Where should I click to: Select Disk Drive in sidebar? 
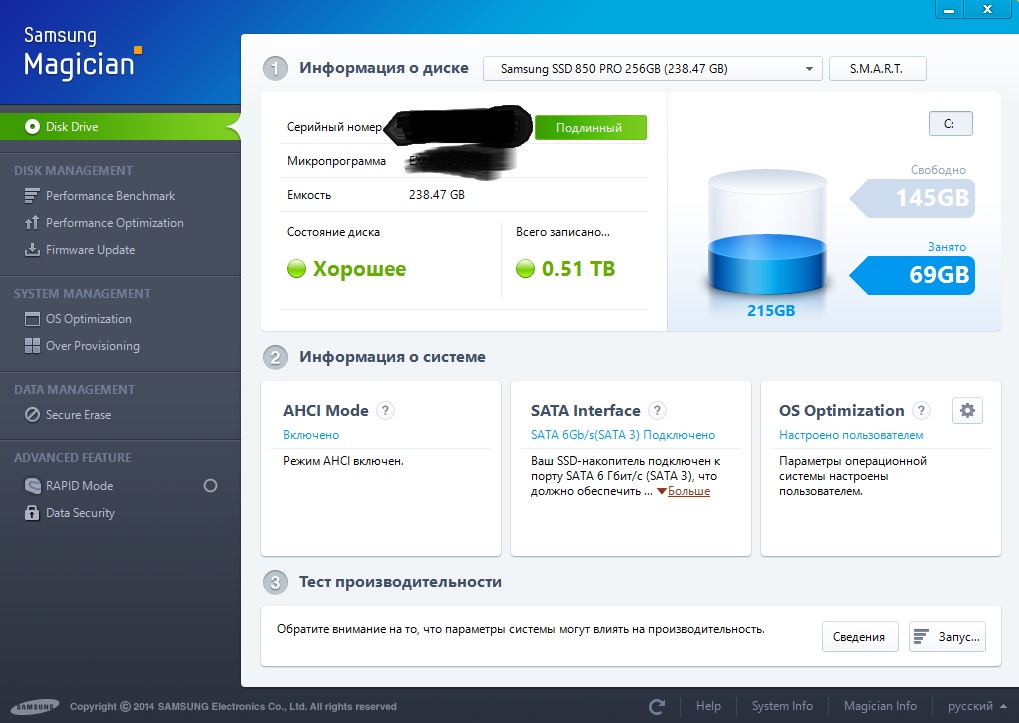point(120,127)
